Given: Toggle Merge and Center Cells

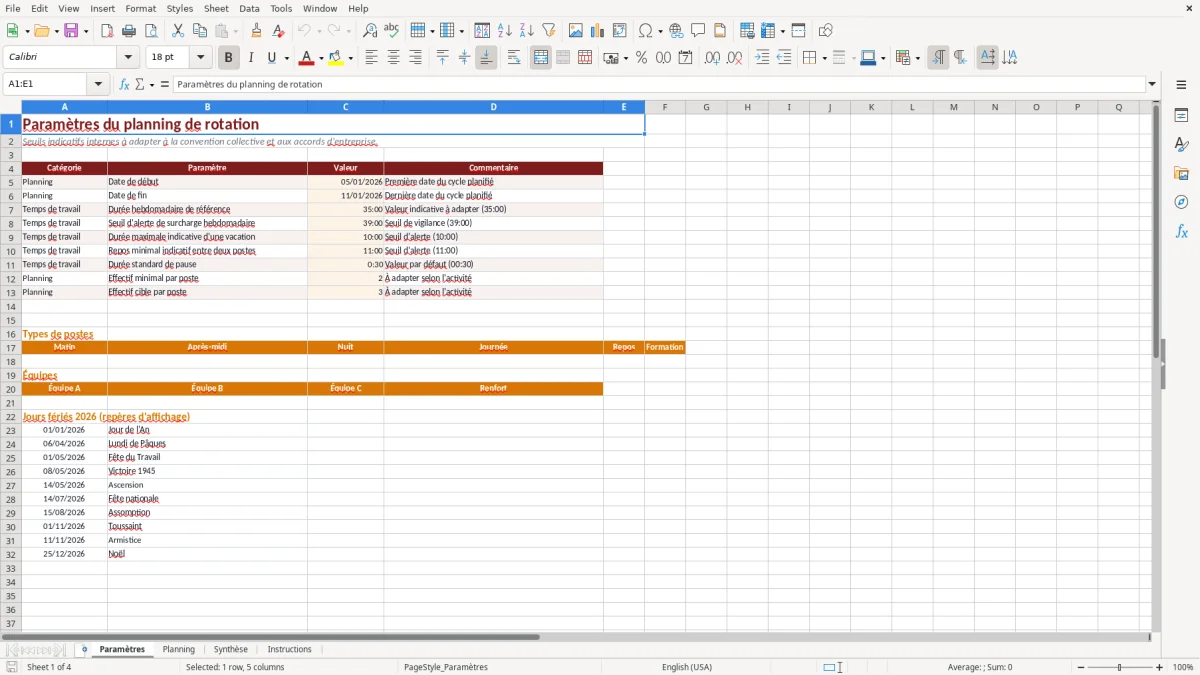Looking at the screenshot, I should (541, 58).
